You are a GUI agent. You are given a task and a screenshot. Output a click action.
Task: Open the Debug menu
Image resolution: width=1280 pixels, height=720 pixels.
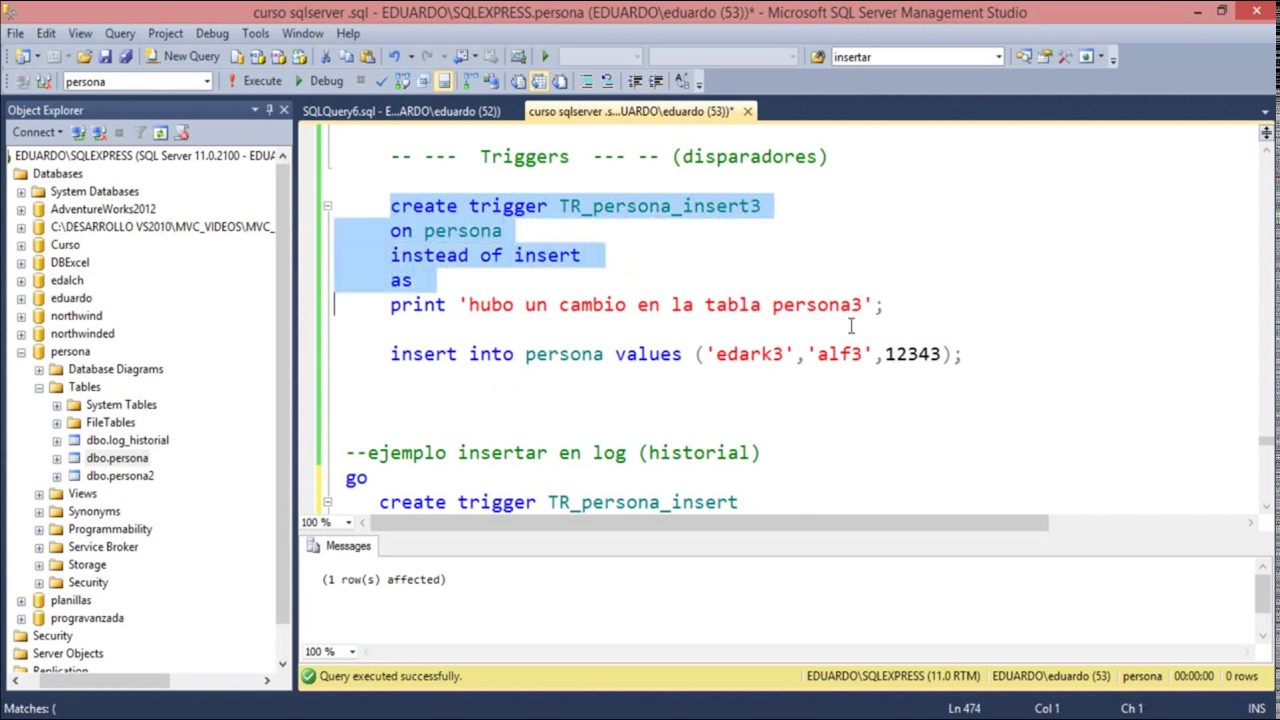[212, 33]
